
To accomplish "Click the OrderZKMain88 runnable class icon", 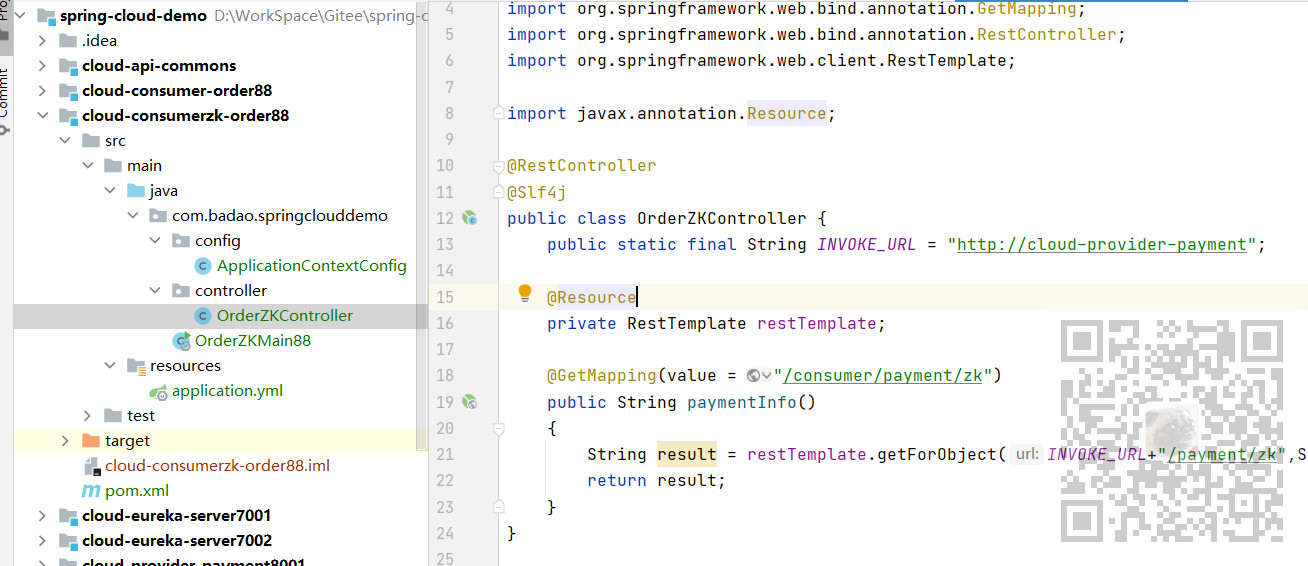I will pyautogui.click(x=182, y=341).
